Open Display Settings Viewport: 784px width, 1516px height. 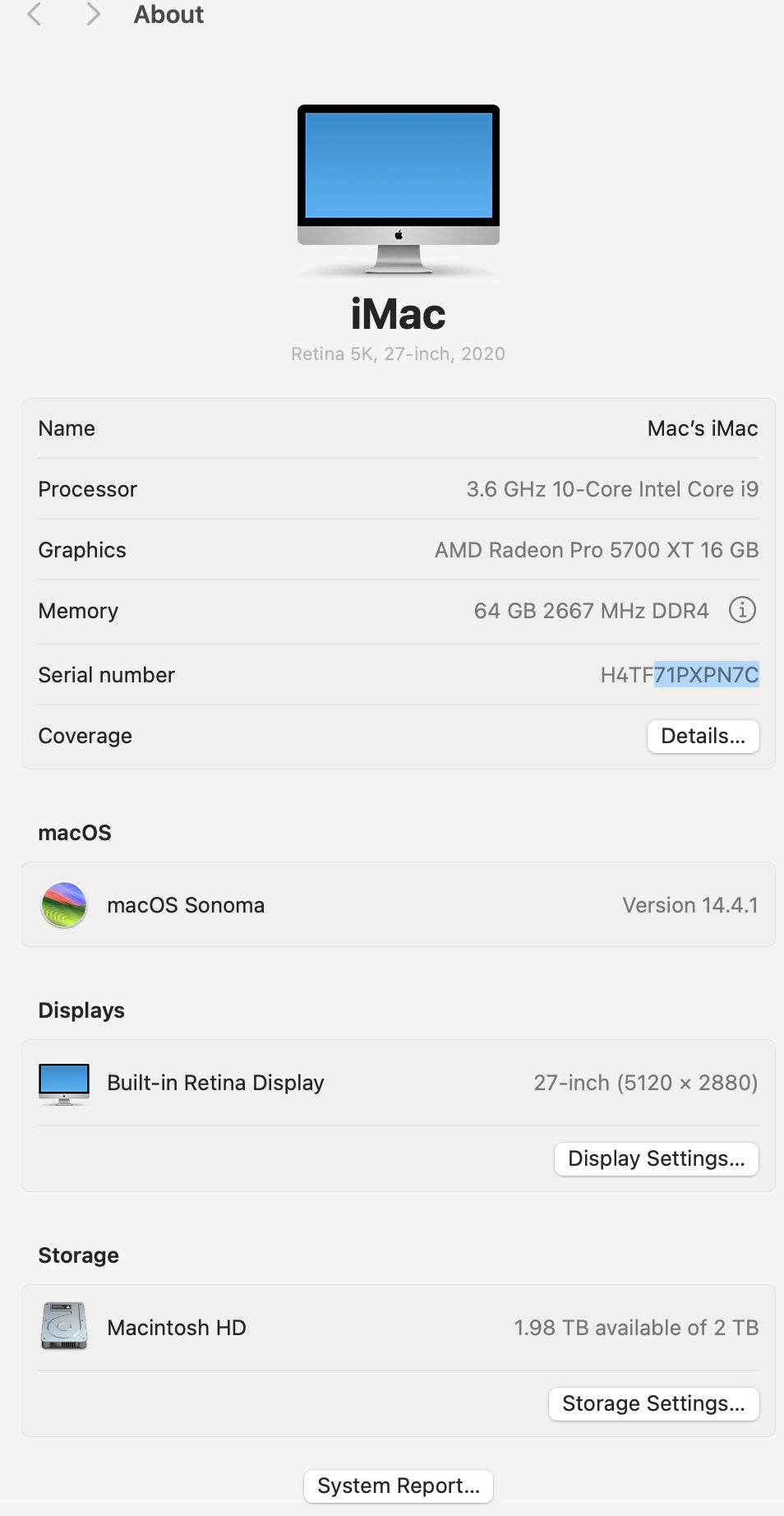[656, 1158]
